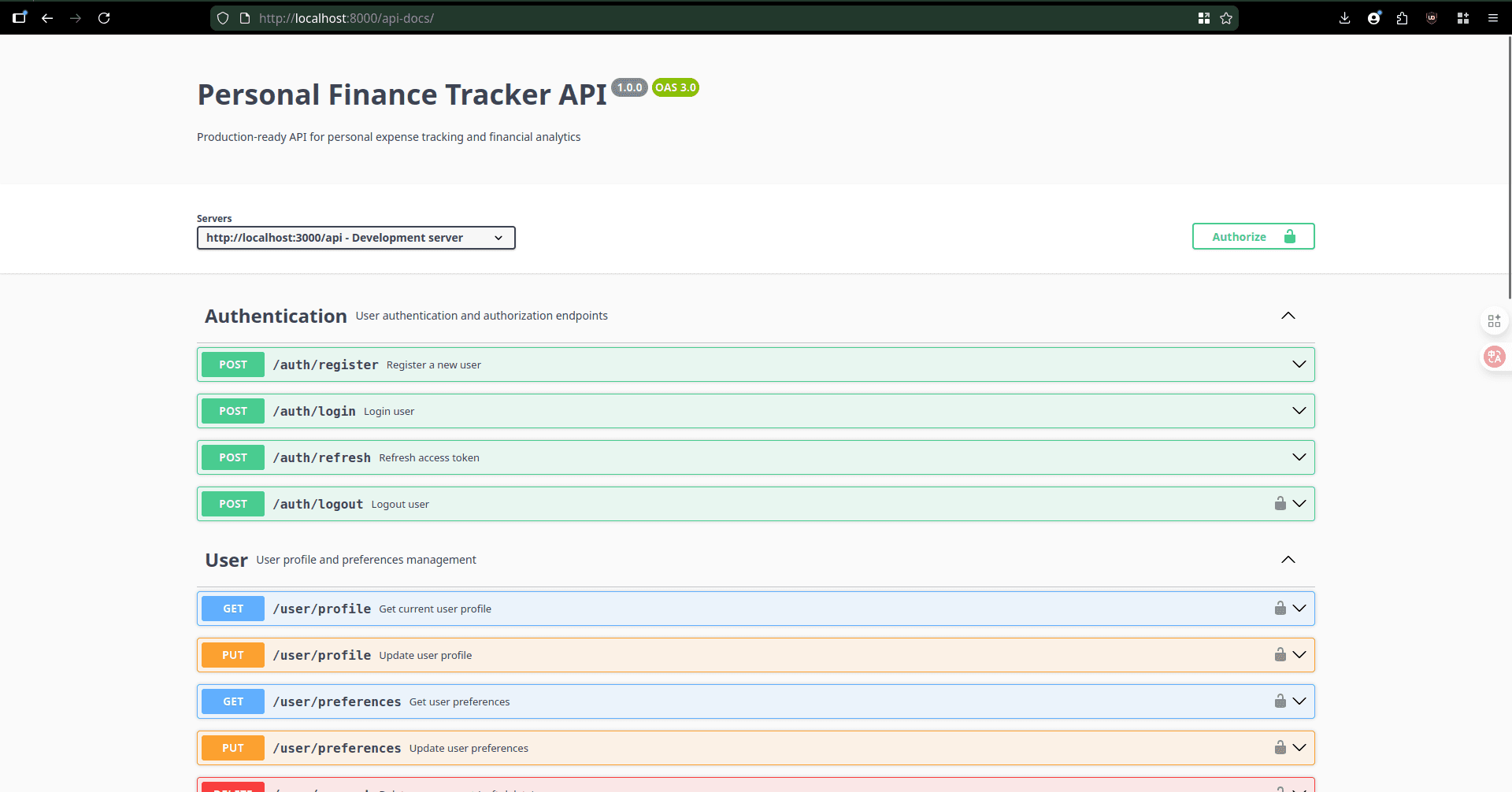The height and width of the screenshot is (792, 1512).
Task: Click the 'Refresh access token' description
Action: (x=429, y=457)
